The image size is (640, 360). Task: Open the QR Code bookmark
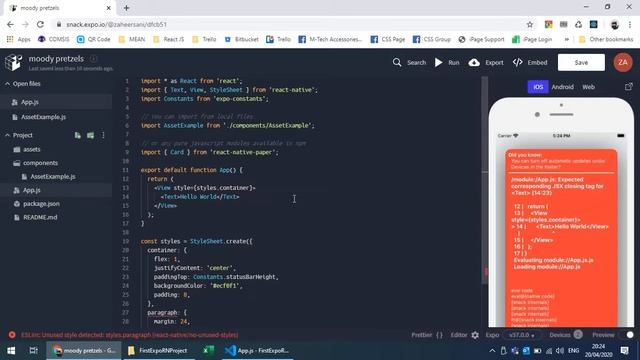coord(93,39)
